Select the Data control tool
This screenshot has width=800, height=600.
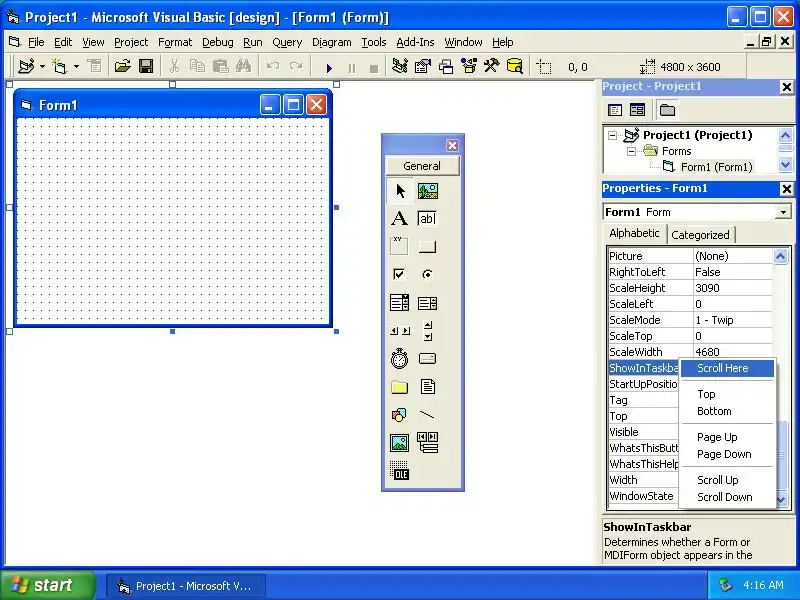coord(428,443)
